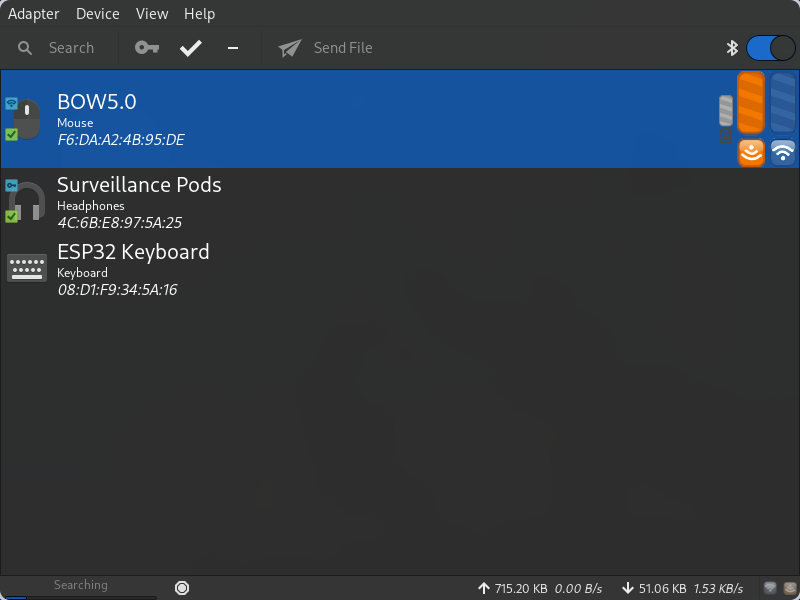Open the Device menu
This screenshot has width=800, height=600.
coord(97,14)
